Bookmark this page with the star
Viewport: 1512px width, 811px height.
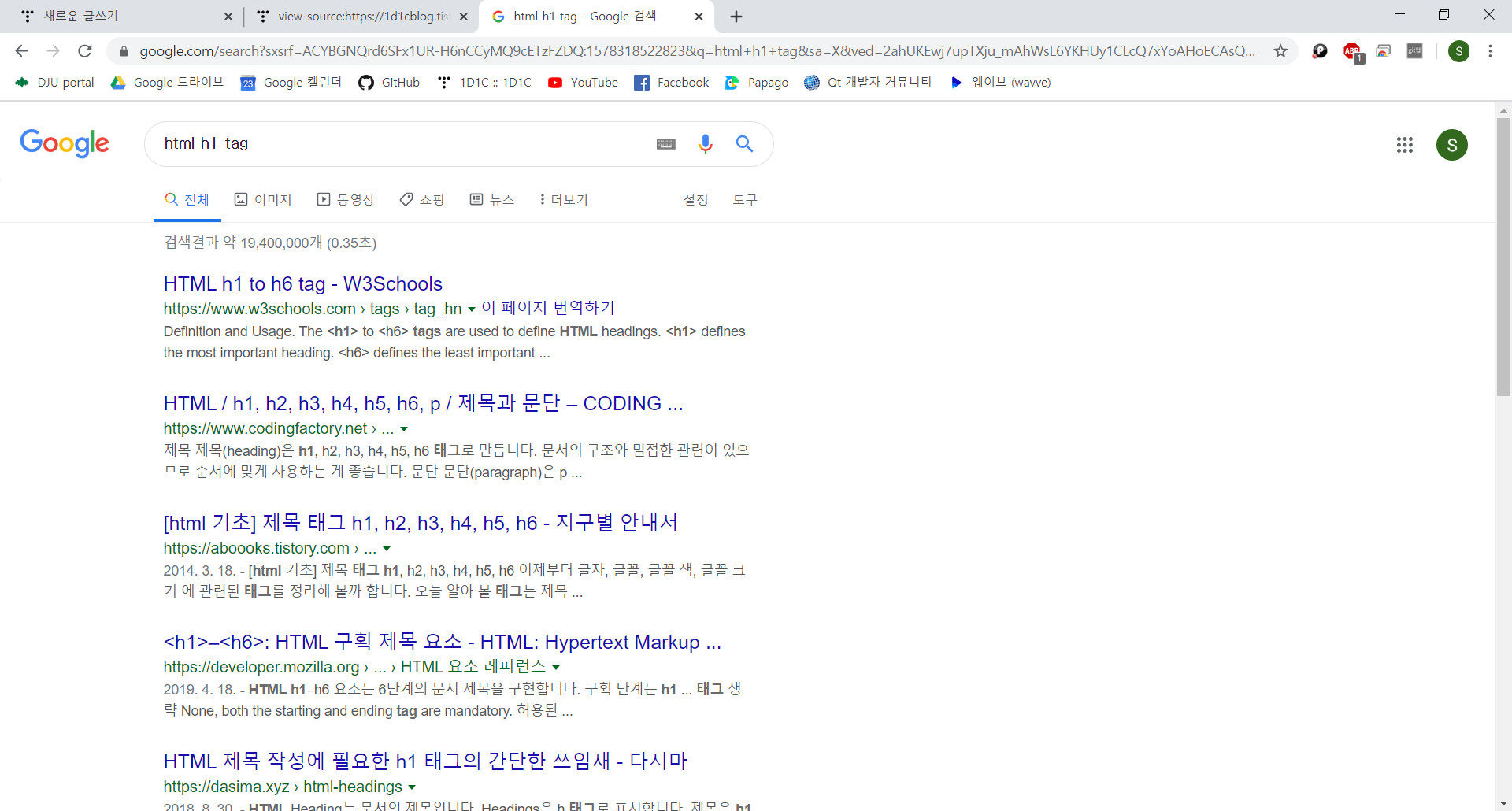click(1280, 51)
